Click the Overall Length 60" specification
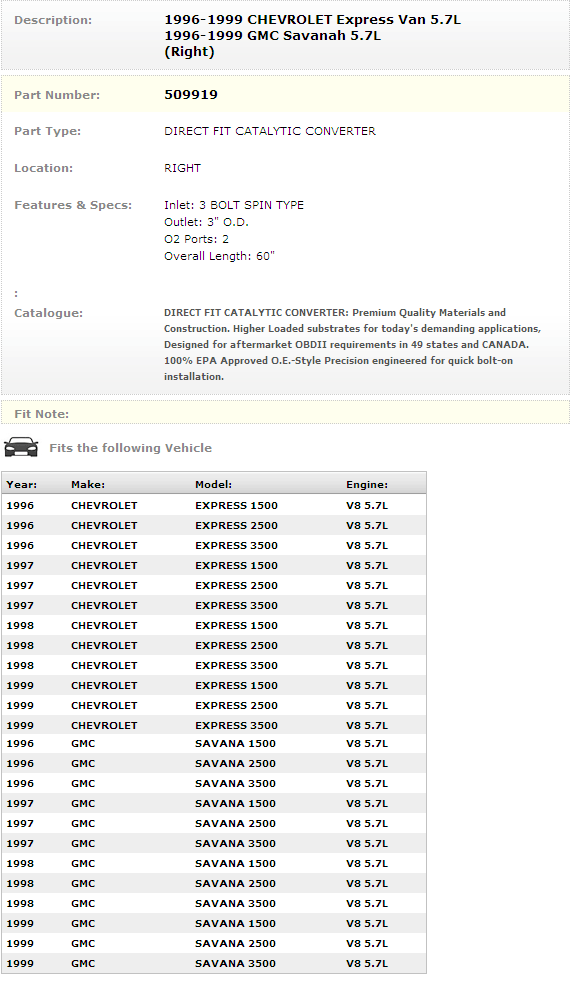The width and height of the screenshot is (570, 999). pos(219,256)
